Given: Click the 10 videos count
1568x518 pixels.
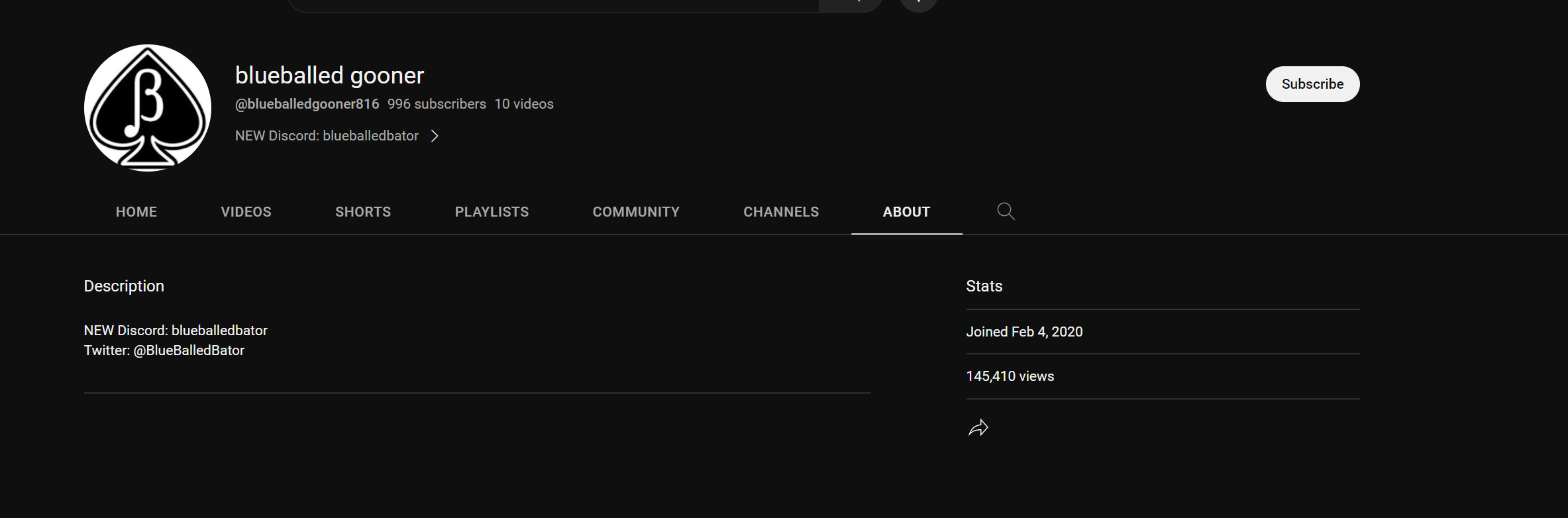Looking at the screenshot, I should pos(524,104).
